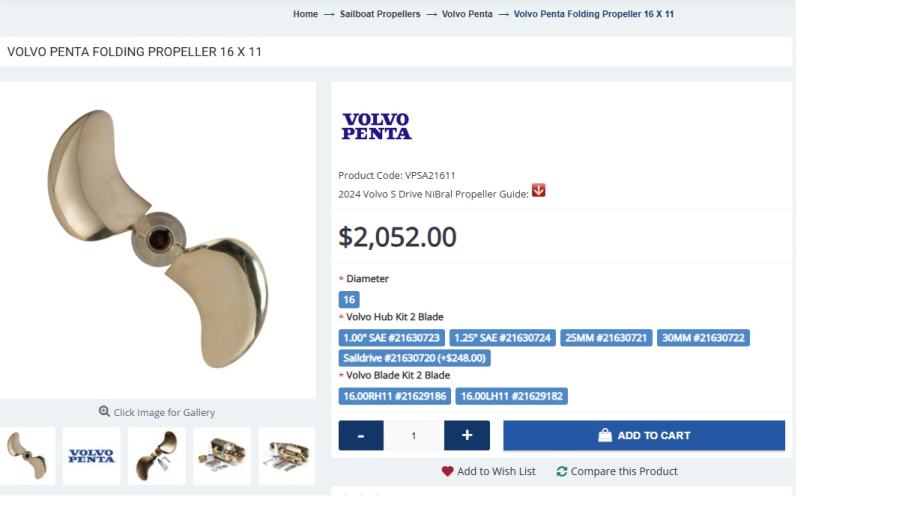Open the Volvo Penta logo thumbnail
The width and height of the screenshot is (920, 517).
tap(91, 456)
